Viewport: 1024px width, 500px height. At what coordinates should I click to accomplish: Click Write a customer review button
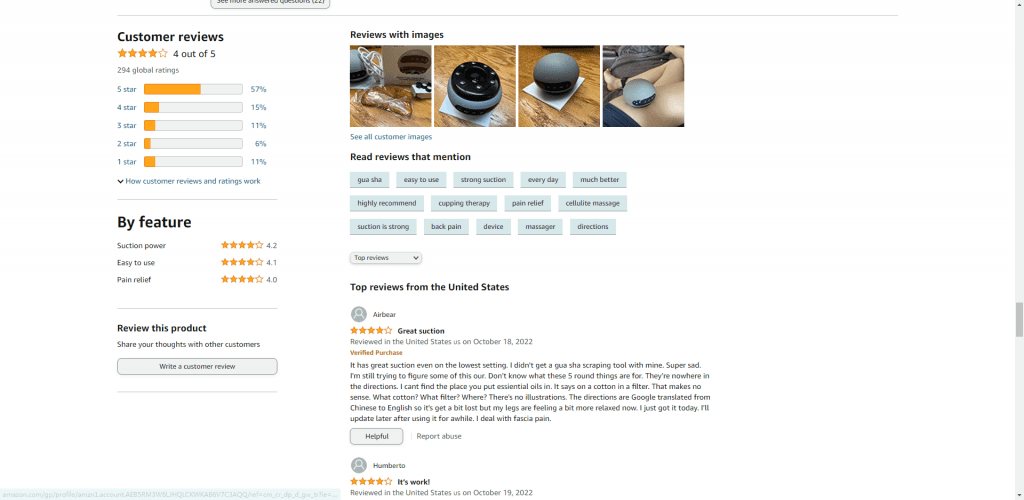(197, 366)
